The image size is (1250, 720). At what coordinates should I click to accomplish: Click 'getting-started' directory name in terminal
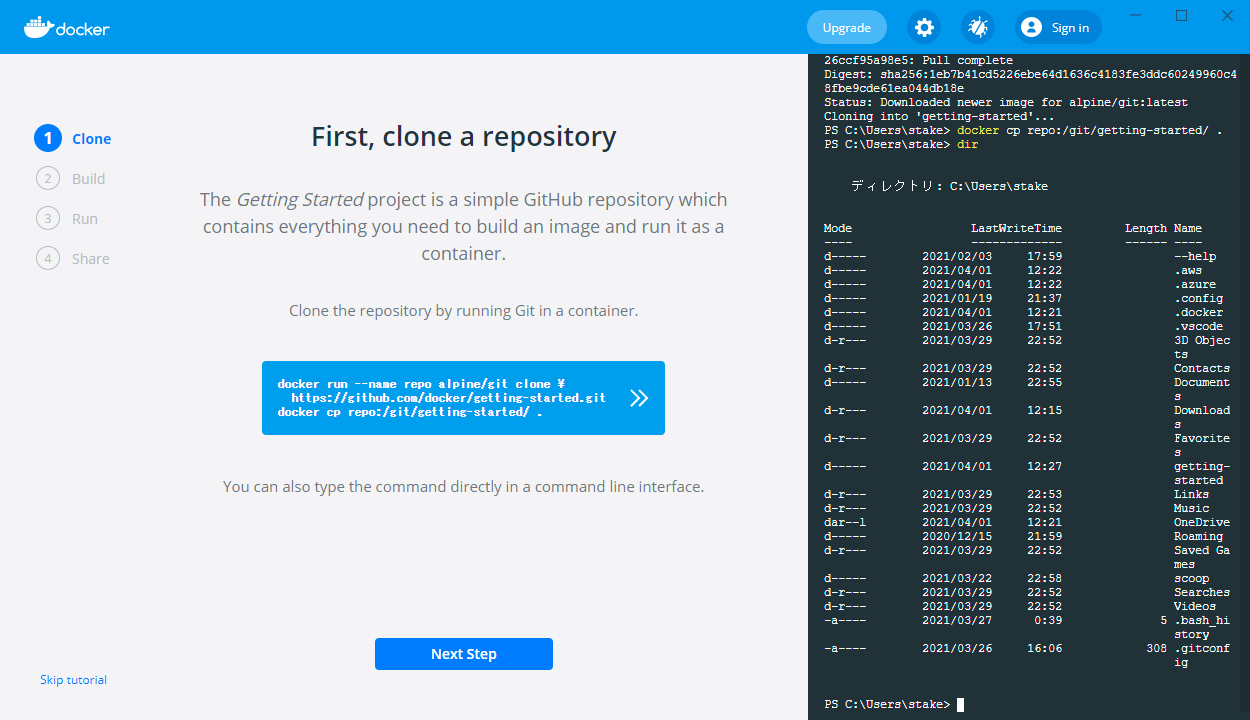pyautogui.click(x=1201, y=473)
